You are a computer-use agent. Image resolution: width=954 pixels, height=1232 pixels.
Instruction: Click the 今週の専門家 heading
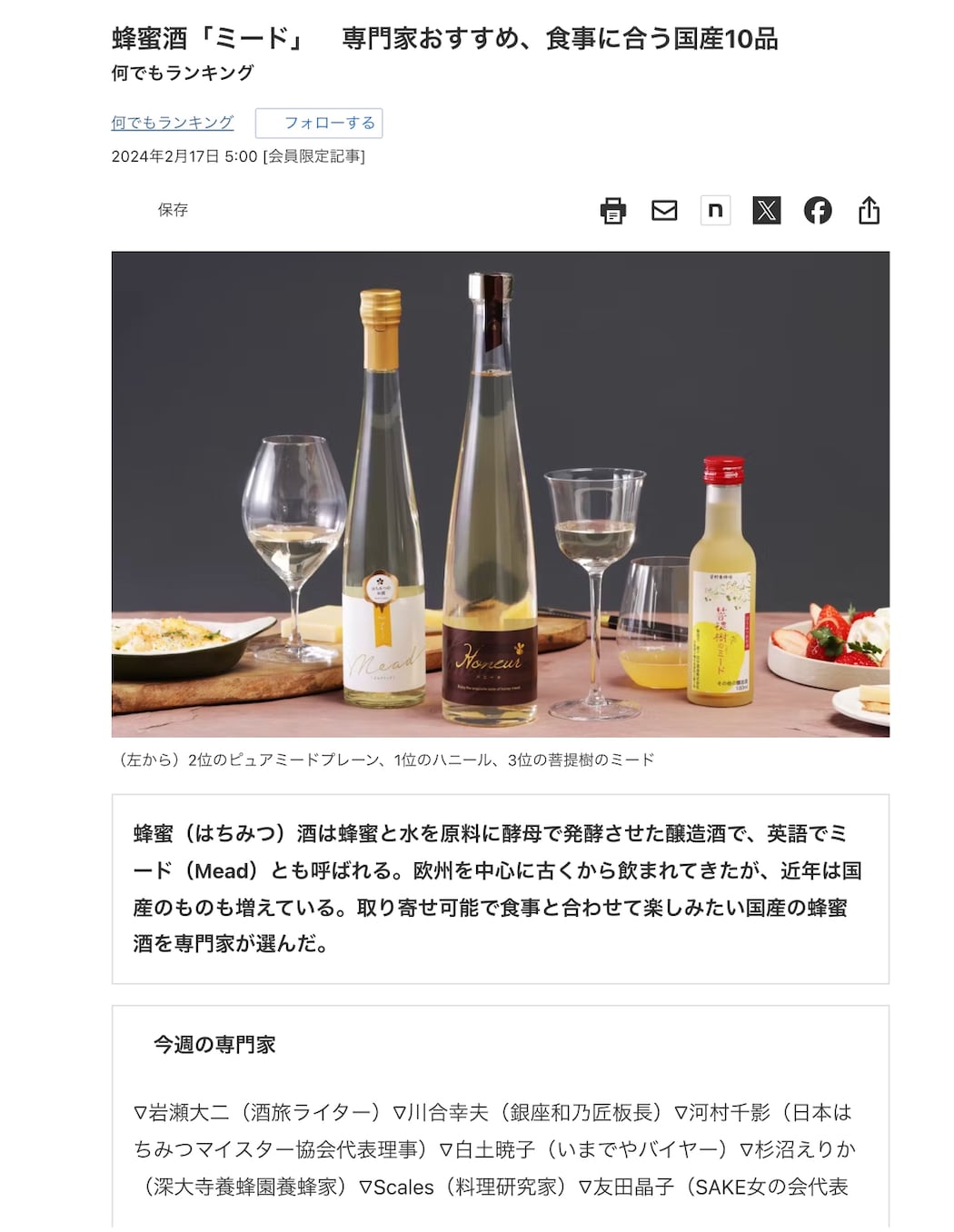(214, 1045)
